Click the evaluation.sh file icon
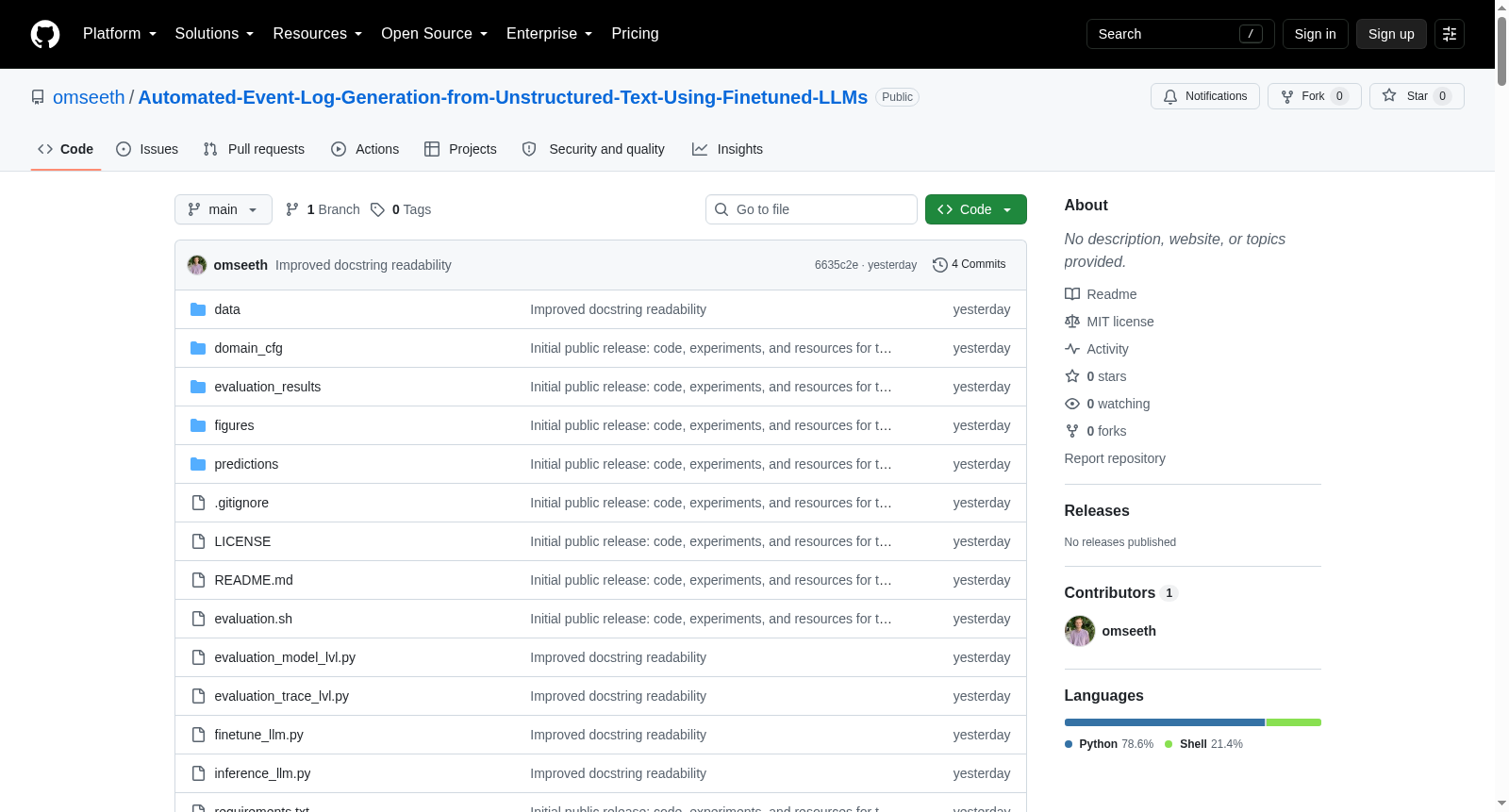This screenshot has width=1509, height=812. click(198, 619)
